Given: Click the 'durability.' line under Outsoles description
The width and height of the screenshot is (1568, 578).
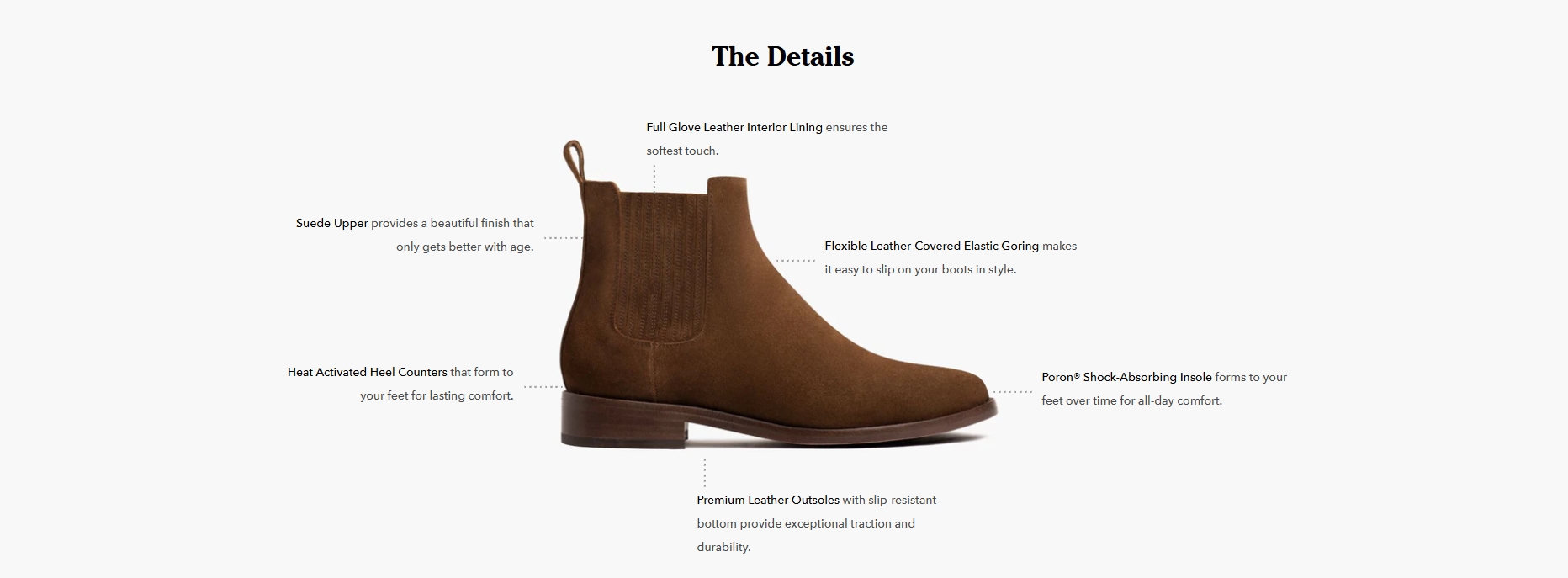Looking at the screenshot, I should tap(723, 547).
